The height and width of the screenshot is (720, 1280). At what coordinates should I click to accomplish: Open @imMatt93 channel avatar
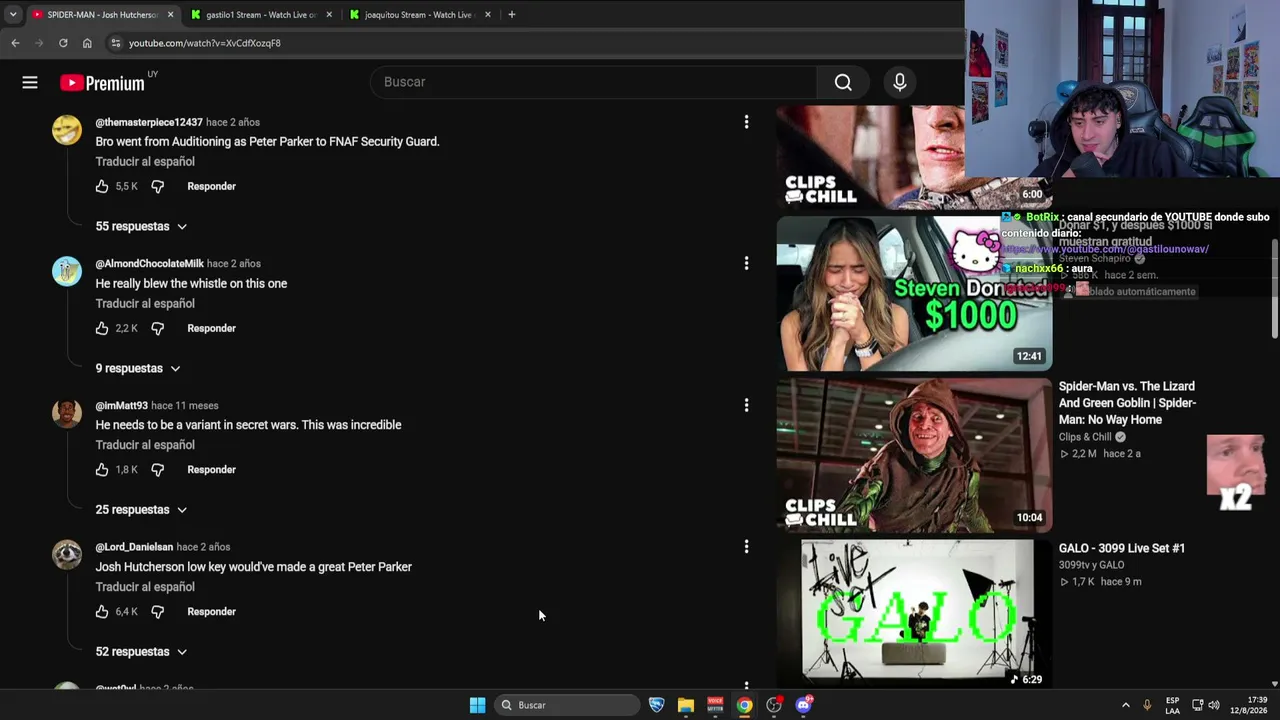tap(67, 413)
